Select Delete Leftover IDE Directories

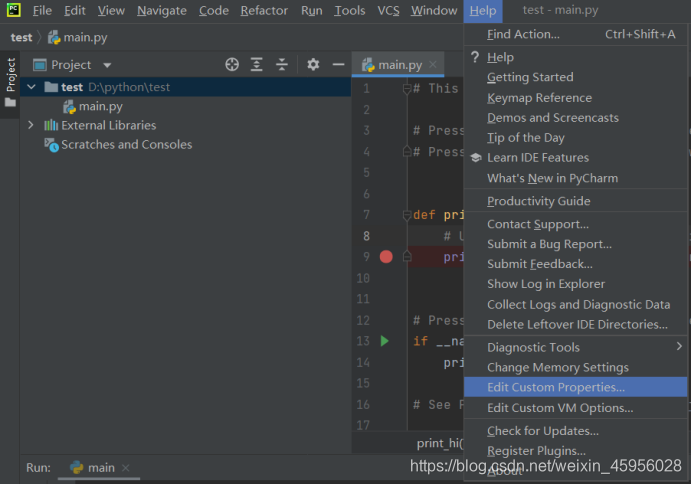576,324
